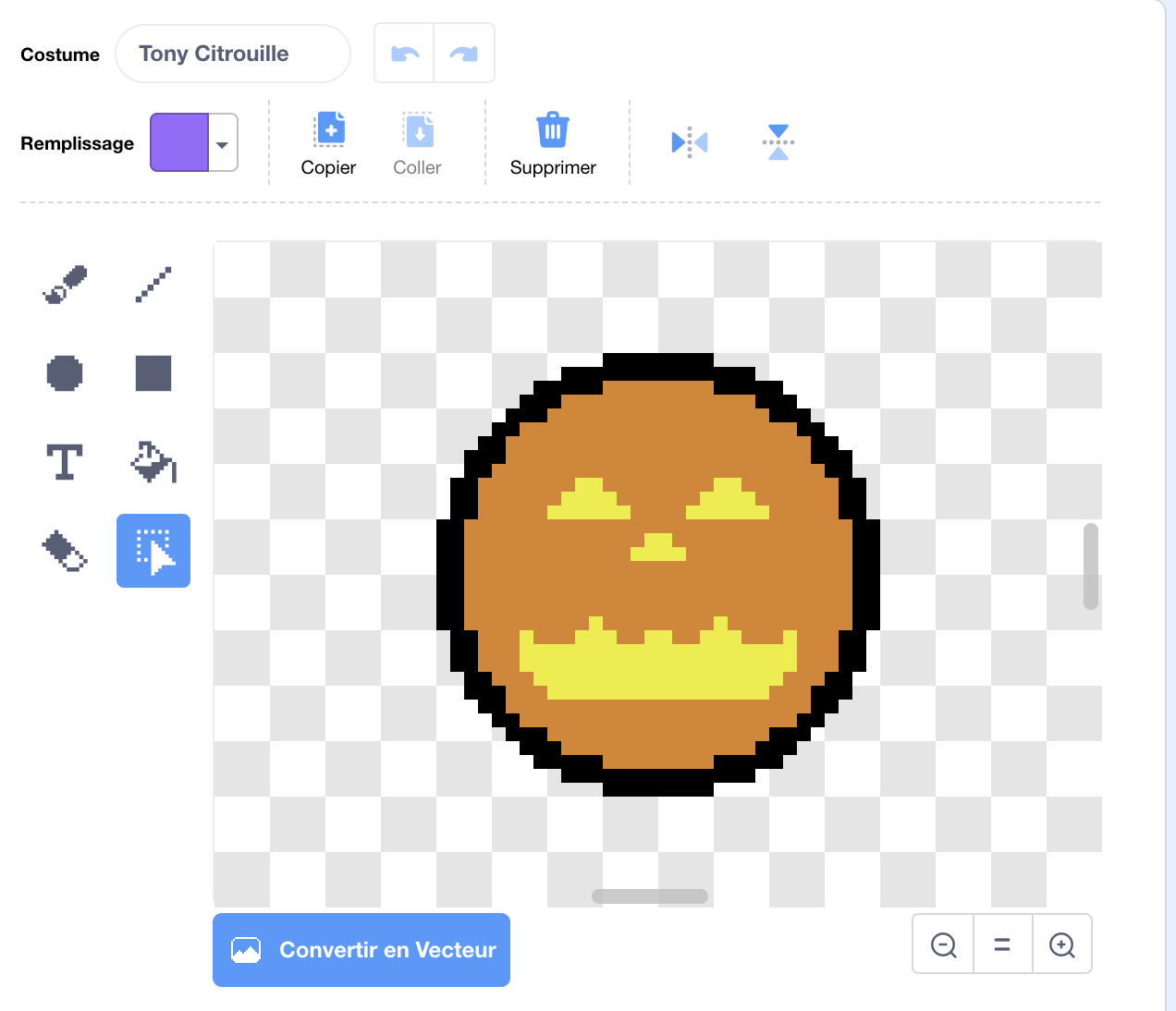The image size is (1176, 1011).
Task: Flip the costume horizontally
Action: point(690,142)
